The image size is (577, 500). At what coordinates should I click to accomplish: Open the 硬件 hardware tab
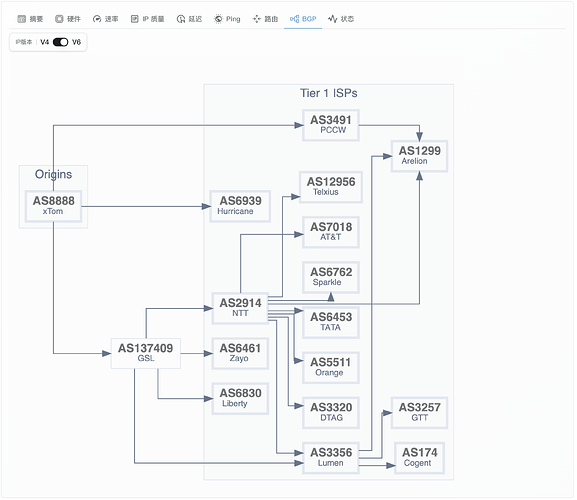68,19
